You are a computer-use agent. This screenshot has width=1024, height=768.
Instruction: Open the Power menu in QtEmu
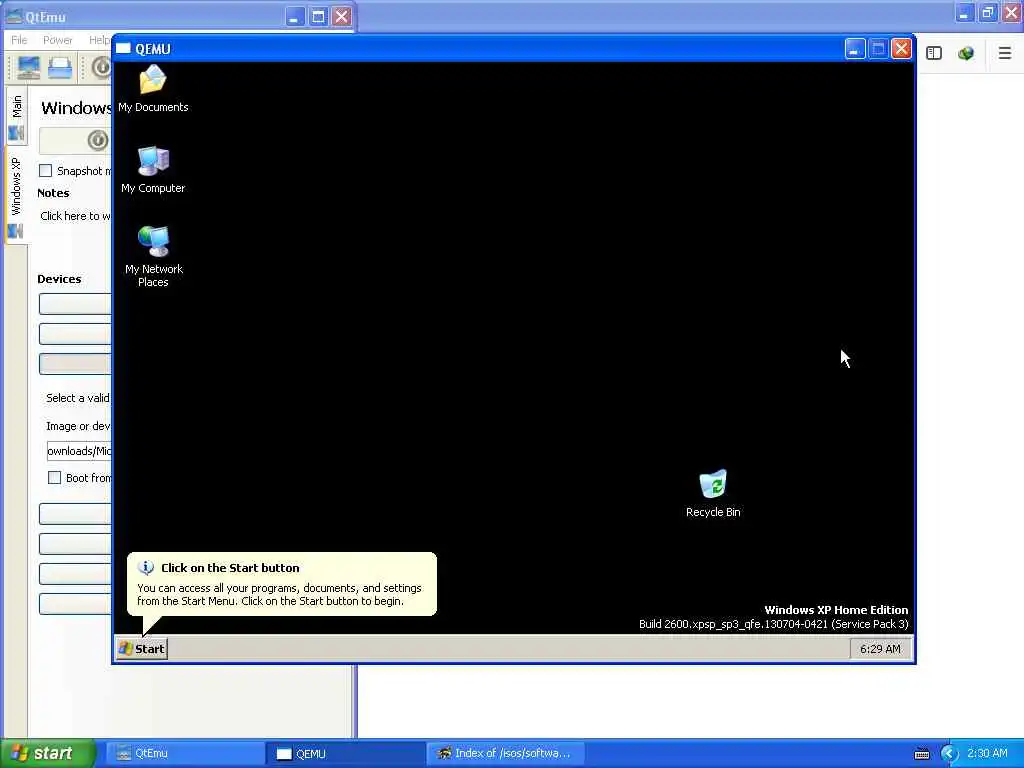click(57, 40)
